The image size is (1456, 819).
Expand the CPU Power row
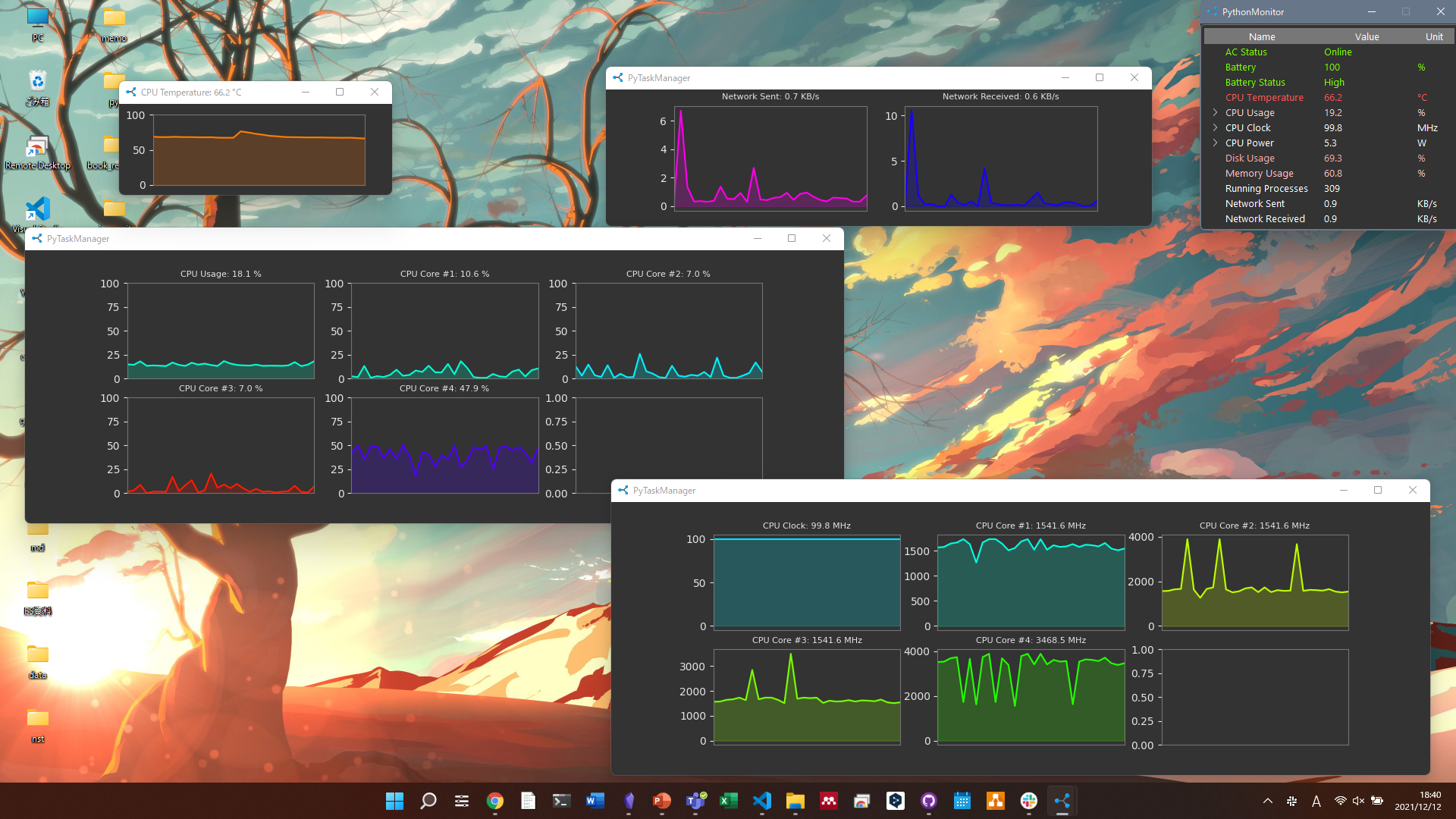[1215, 143]
